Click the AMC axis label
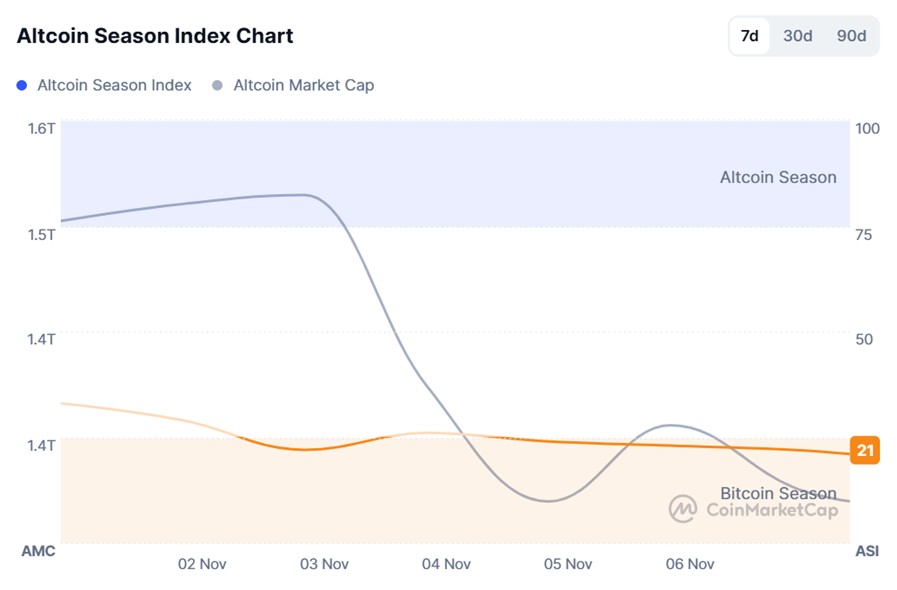The height and width of the screenshot is (590, 897). (x=38, y=550)
